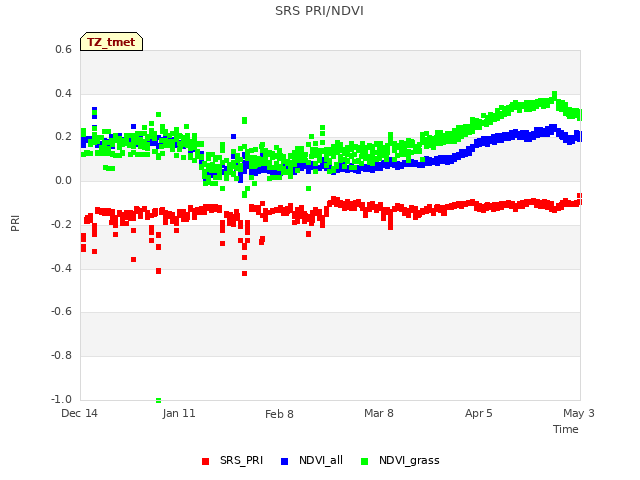The height and width of the screenshot is (480, 640).
Task: Click the Mar 8 x-axis label
Action: coord(379,413)
